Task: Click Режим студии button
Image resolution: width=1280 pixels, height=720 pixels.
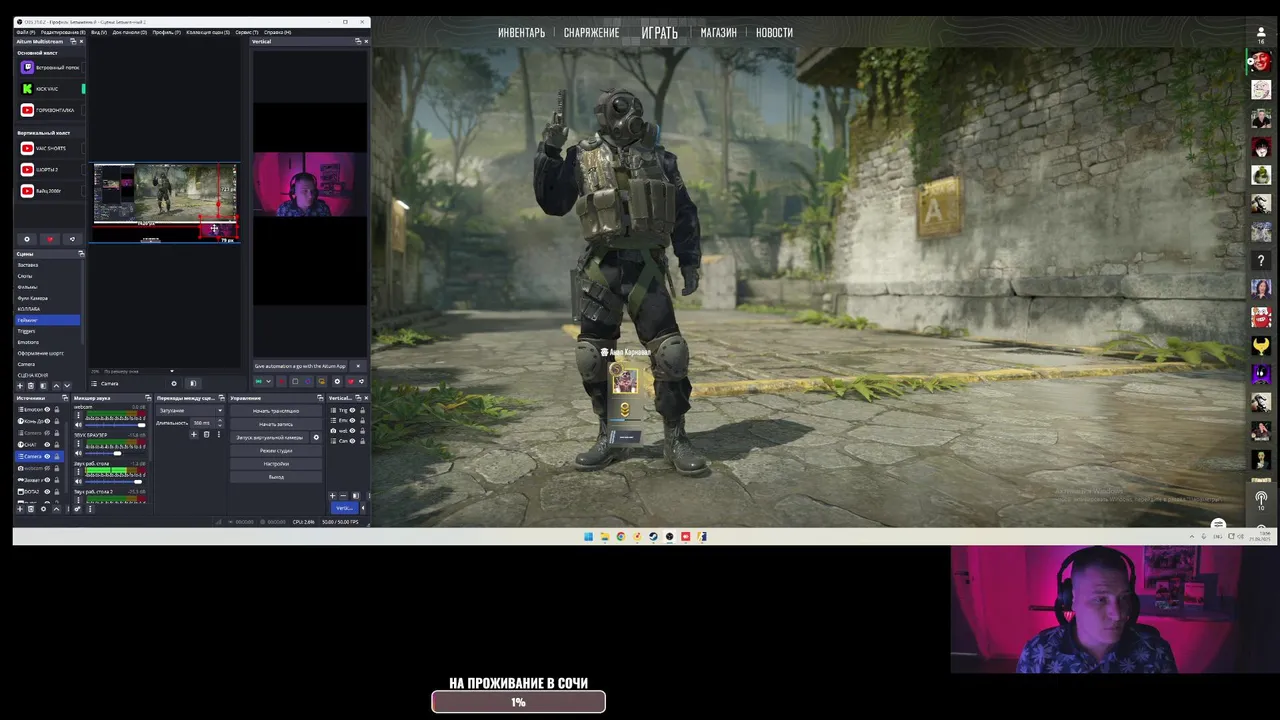Action: (x=276, y=450)
